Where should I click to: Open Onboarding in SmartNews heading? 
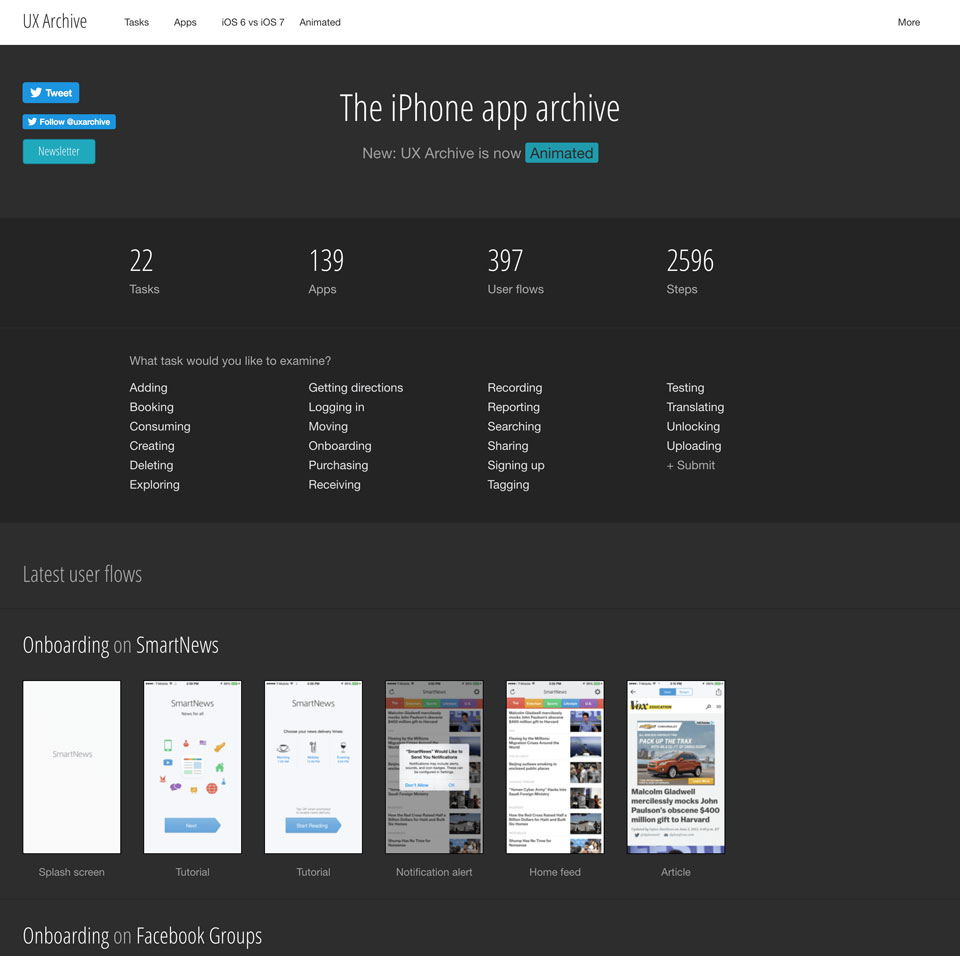tap(66, 645)
